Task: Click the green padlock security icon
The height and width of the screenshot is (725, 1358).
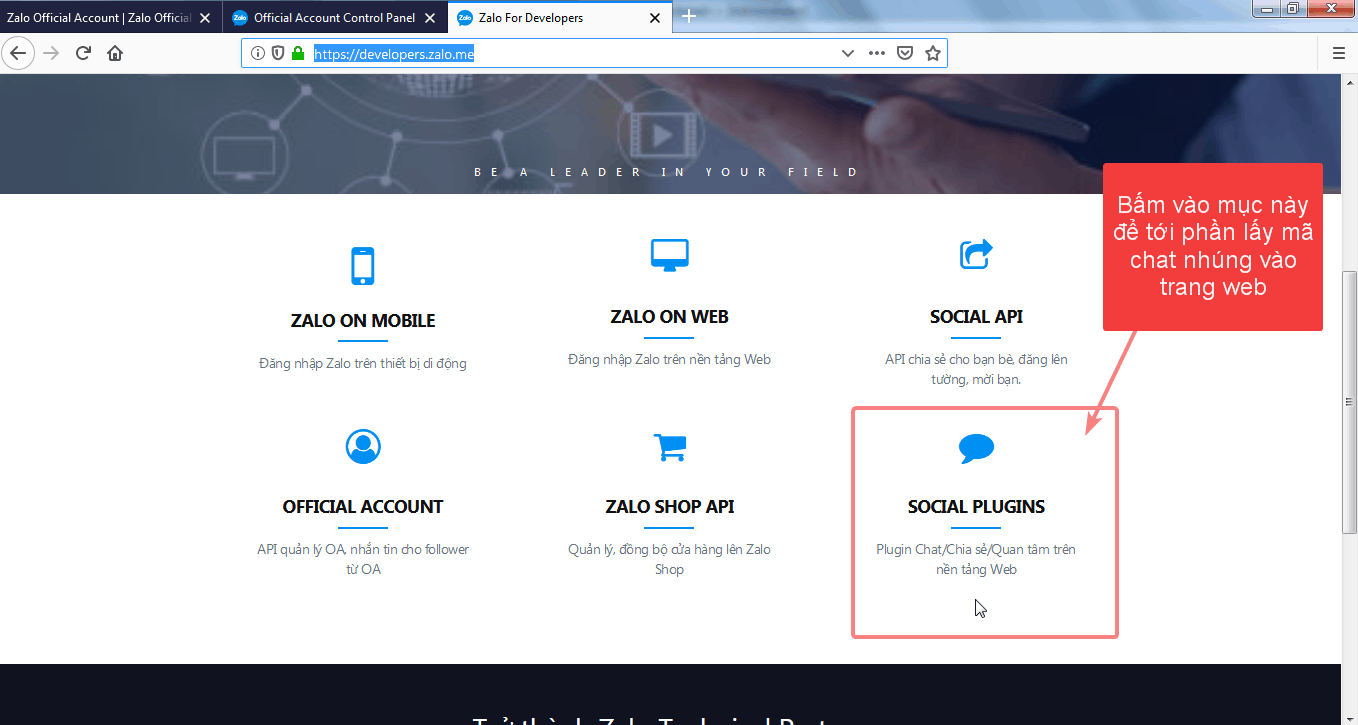Action: [297, 53]
